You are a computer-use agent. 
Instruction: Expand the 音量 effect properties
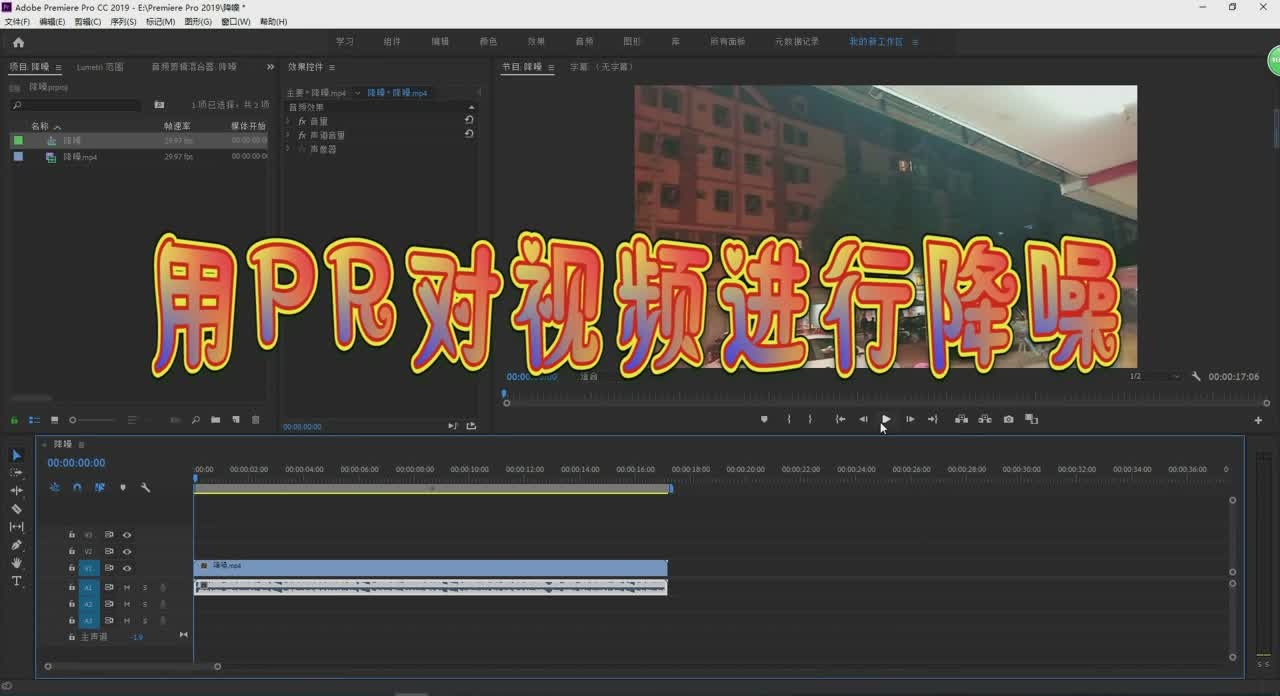pos(288,121)
